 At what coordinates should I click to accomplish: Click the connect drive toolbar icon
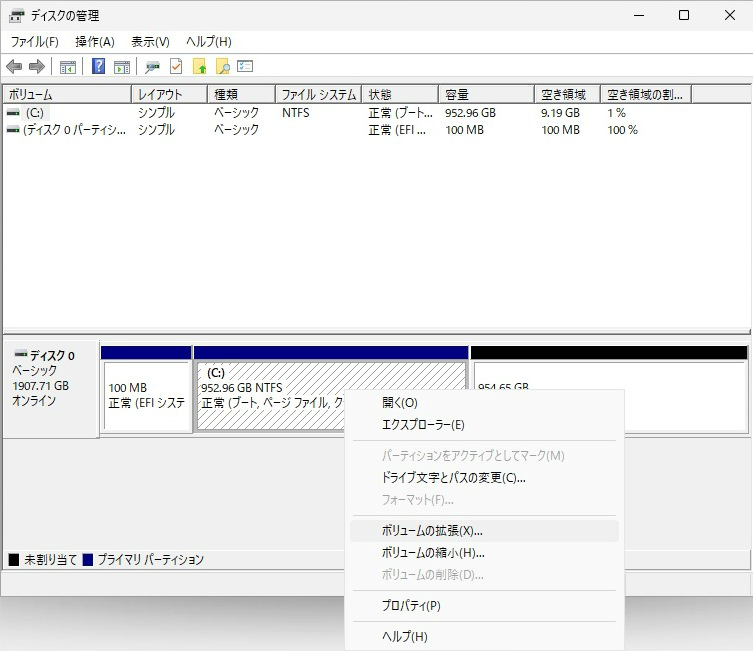(x=152, y=67)
